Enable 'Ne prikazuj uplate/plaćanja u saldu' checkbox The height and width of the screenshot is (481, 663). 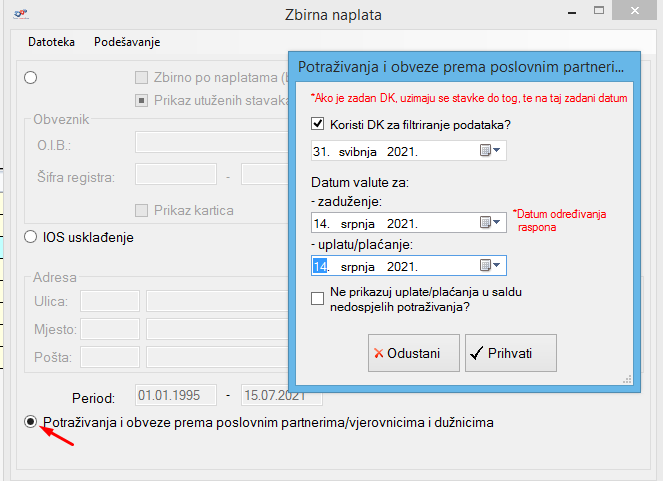[x=319, y=298]
